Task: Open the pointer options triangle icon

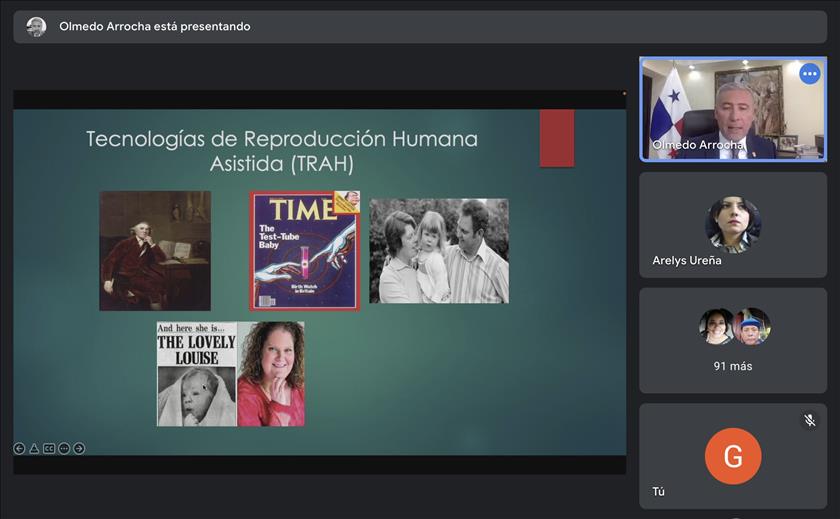Action: 34,448
